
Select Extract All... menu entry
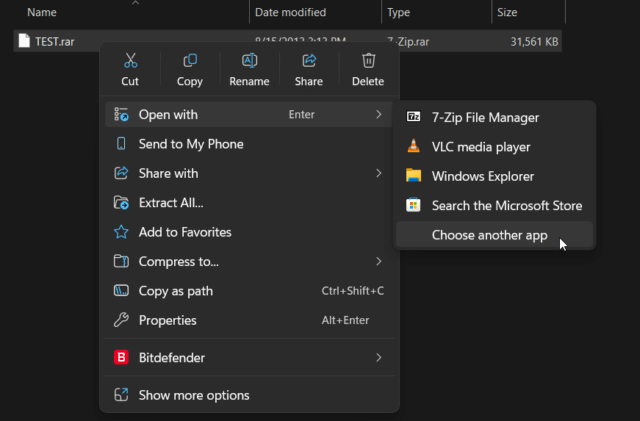click(248, 203)
